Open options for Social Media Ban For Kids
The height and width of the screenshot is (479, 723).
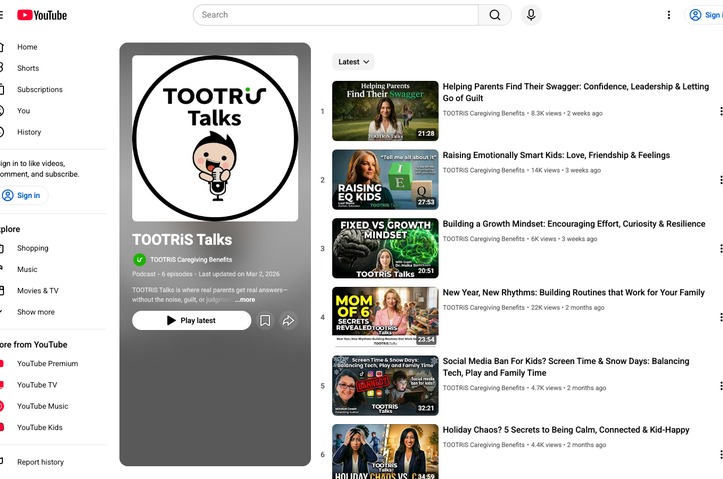coord(720,386)
